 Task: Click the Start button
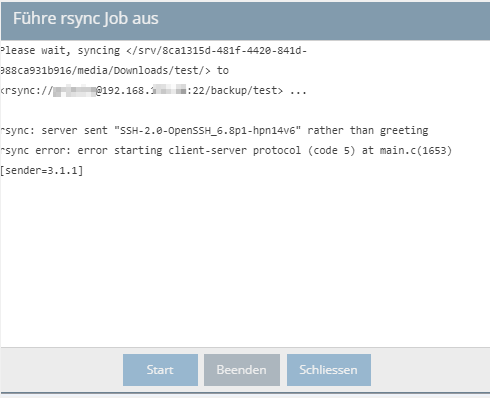pyautogui.click(x=160, y=370)
